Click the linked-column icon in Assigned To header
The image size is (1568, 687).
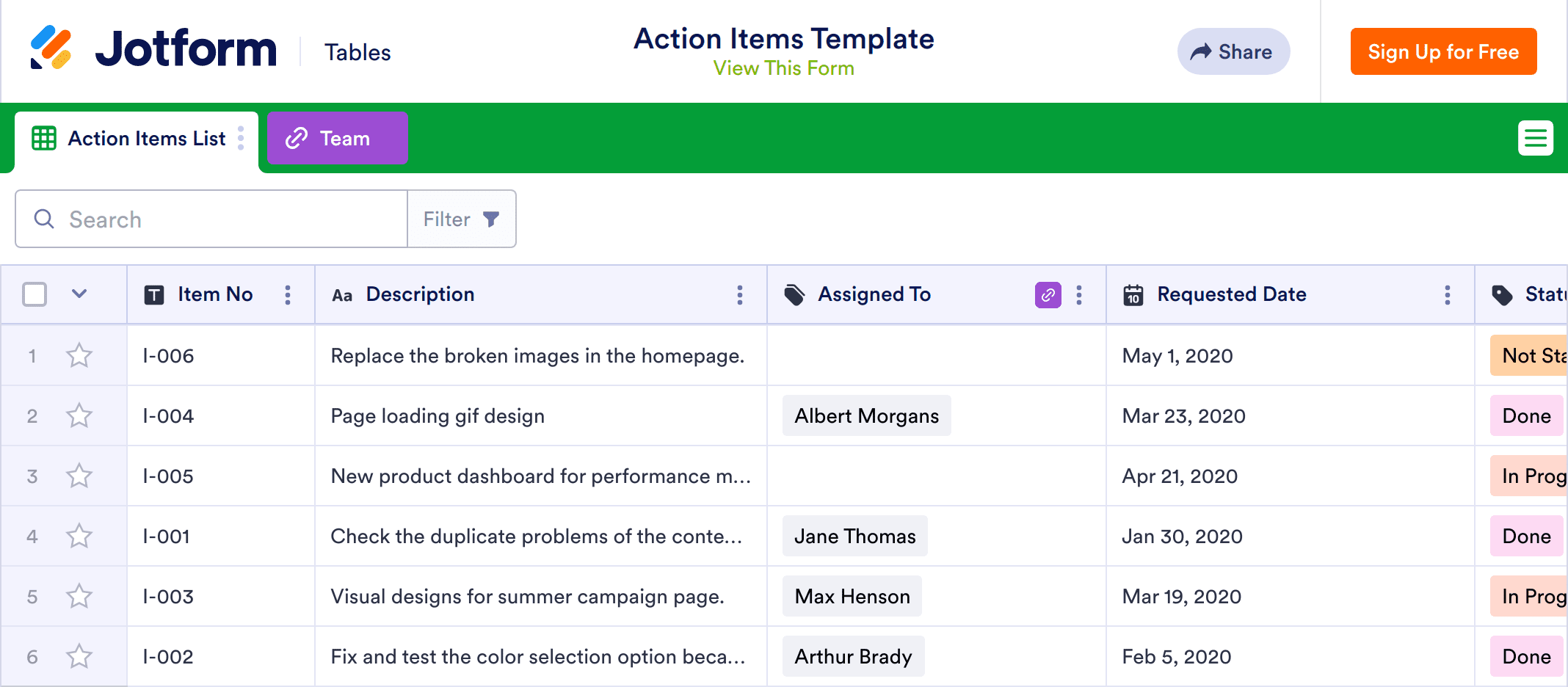point(1048,295)
